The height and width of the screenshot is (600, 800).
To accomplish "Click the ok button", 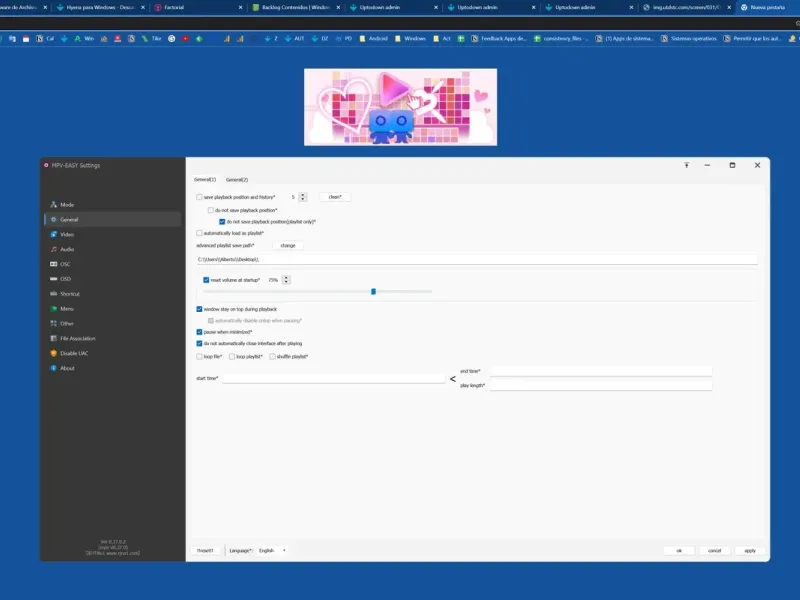I will (679, 551).
